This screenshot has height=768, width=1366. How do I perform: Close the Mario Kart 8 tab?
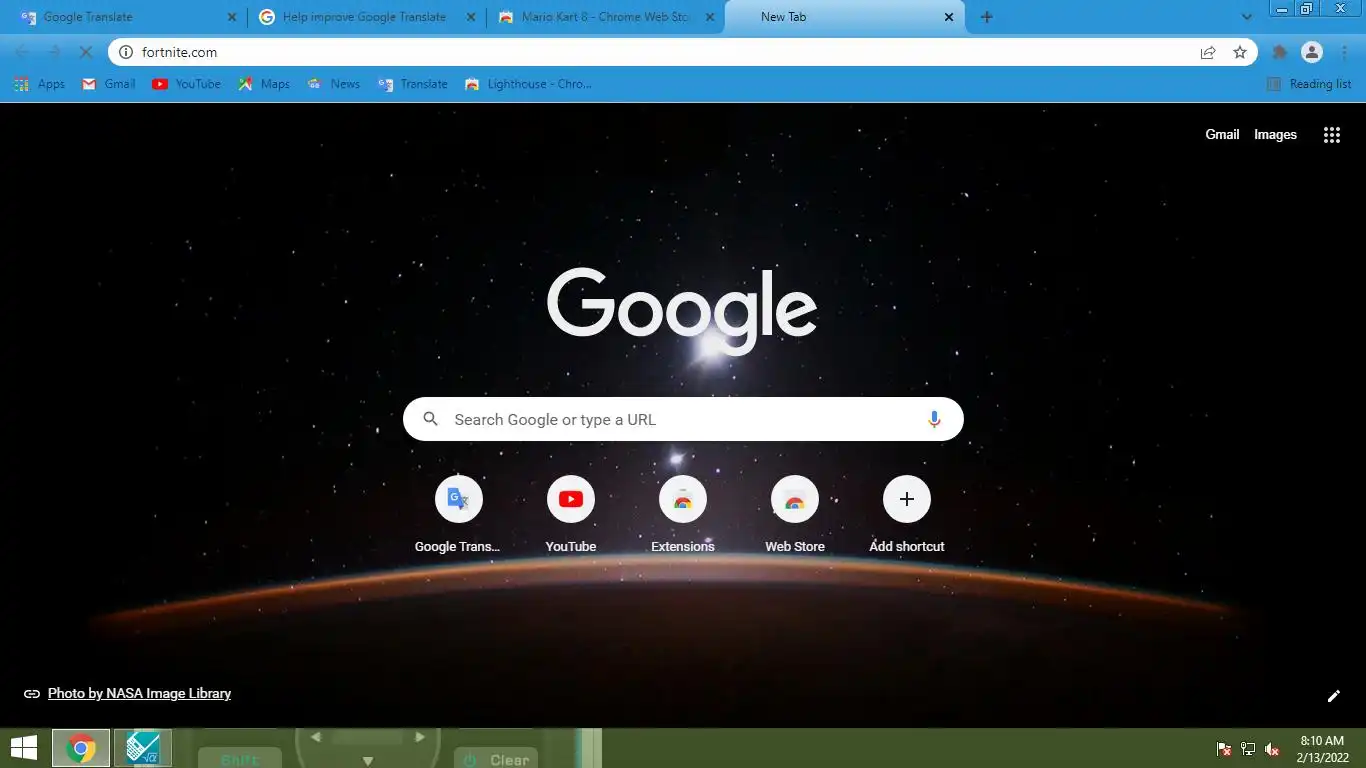pos(710,17)
